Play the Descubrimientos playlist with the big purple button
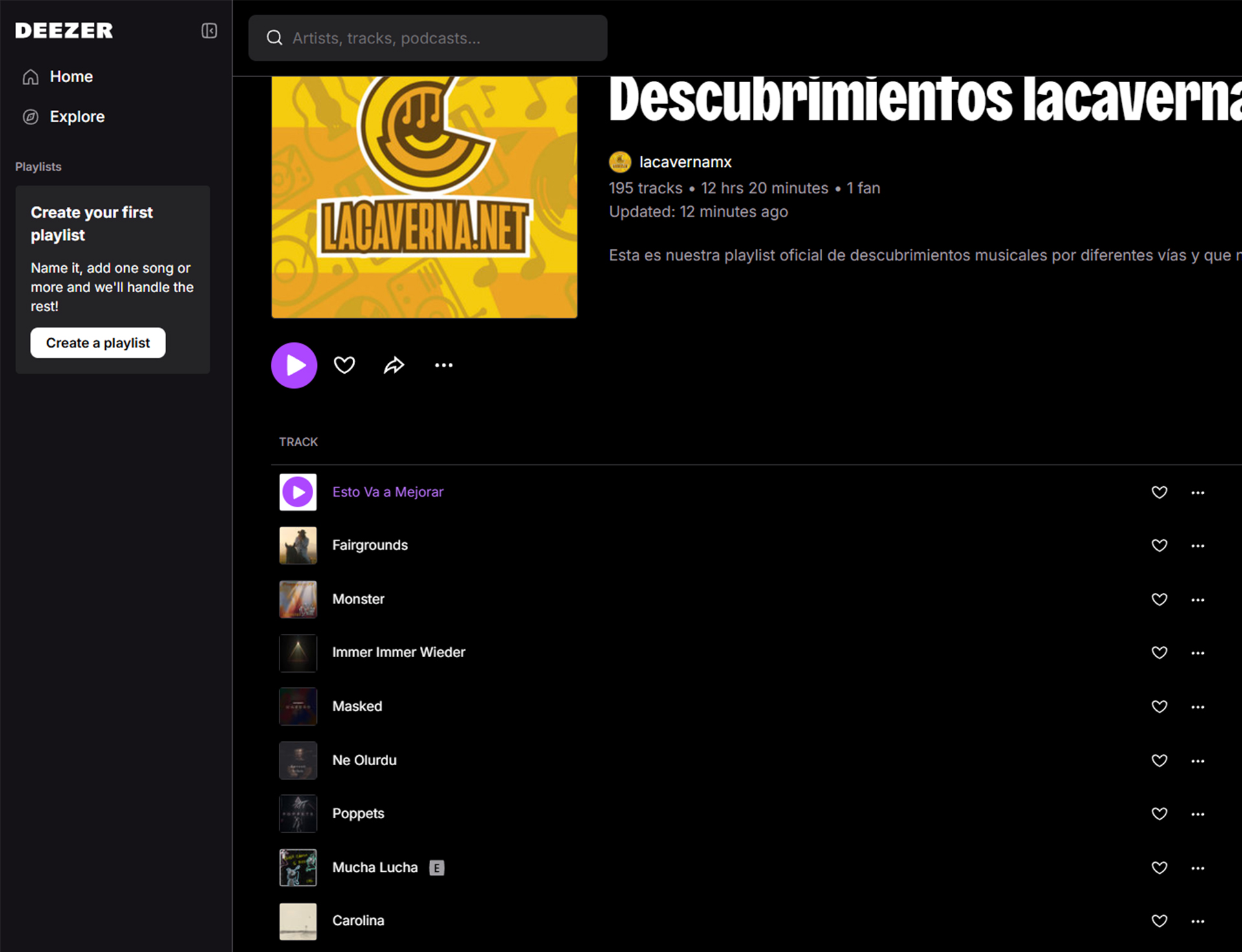Screen dimensions: 1242x952 tap(294, 365)
